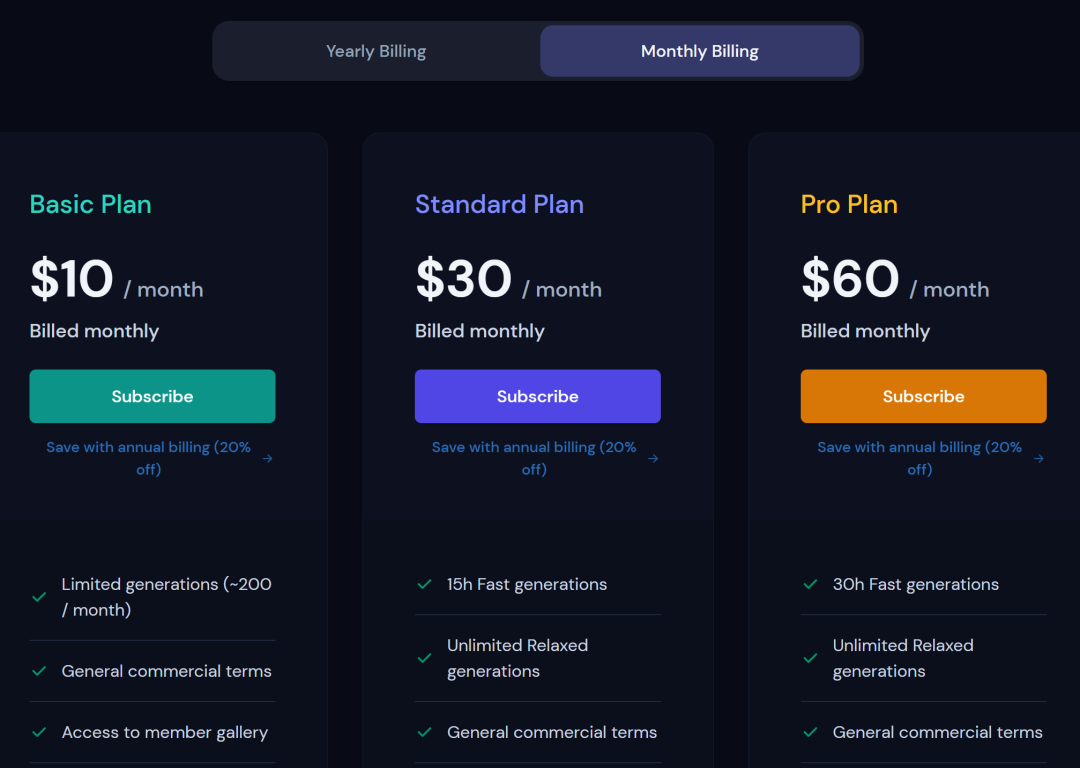Open Pro Plan annual billing savings link
Screen dimensions: 1080x768
[x=919, y=458]
